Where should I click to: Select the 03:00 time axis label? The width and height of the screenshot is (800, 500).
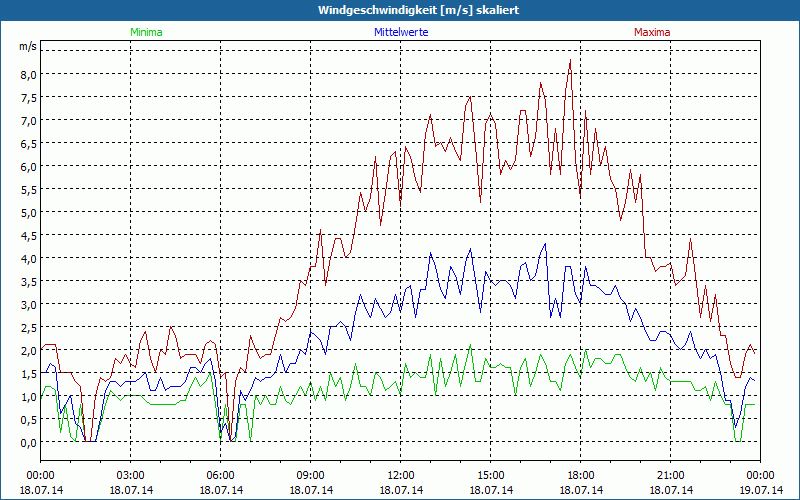[131, 475]
